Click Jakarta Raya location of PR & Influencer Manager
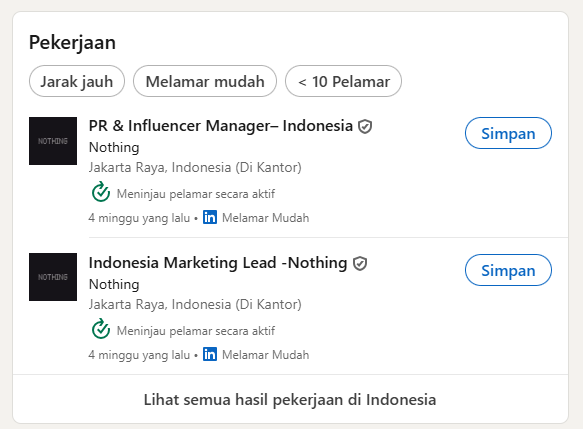Screen dimensions: 583x429 point(195,167)
